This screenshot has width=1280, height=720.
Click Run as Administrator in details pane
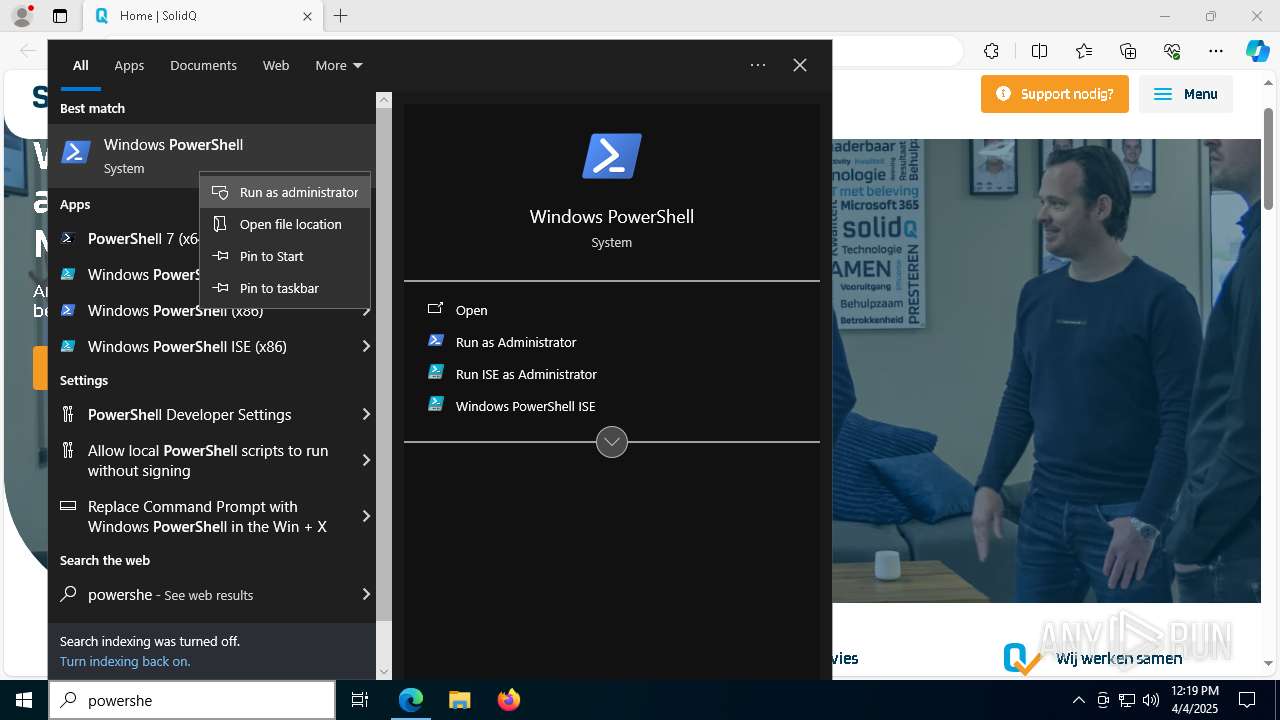[612, 342]
